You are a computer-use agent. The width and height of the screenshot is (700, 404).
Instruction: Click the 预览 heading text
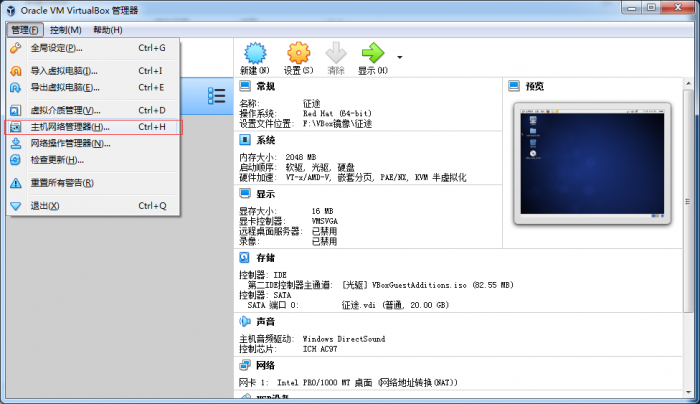pyautogui.click(x=534, y=86)
